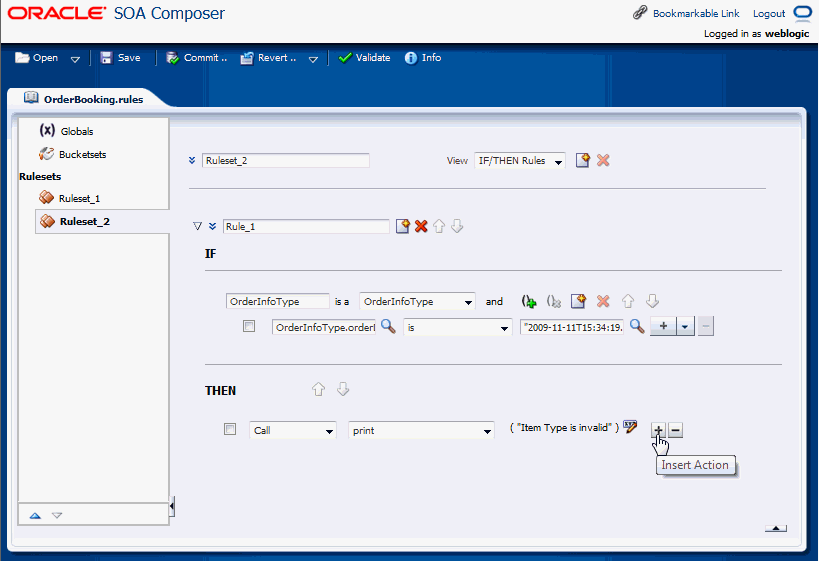
Task: Edit OrderInfoType pattern variable field
Action: [278, 301]
